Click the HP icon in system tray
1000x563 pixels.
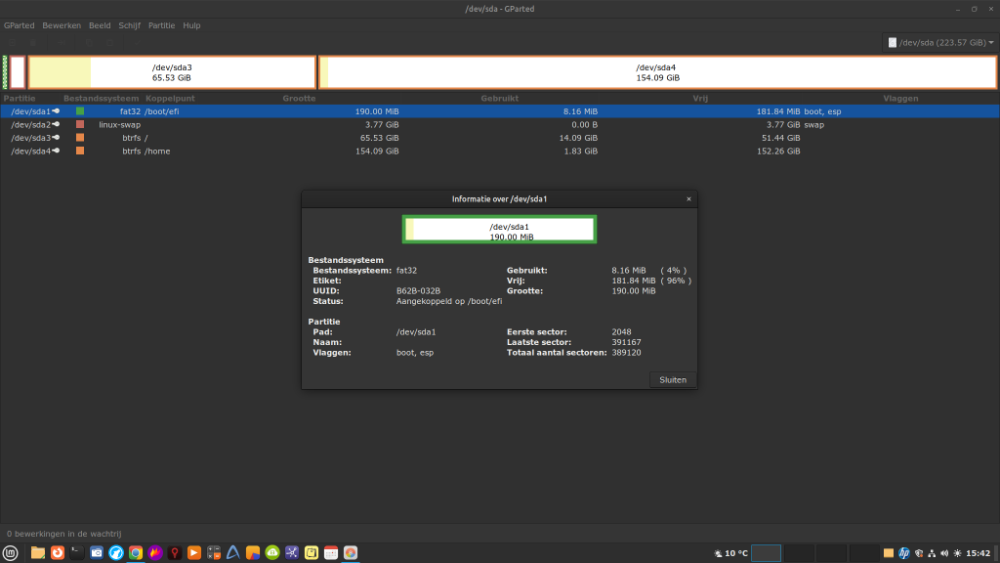(x=904, y=552)
